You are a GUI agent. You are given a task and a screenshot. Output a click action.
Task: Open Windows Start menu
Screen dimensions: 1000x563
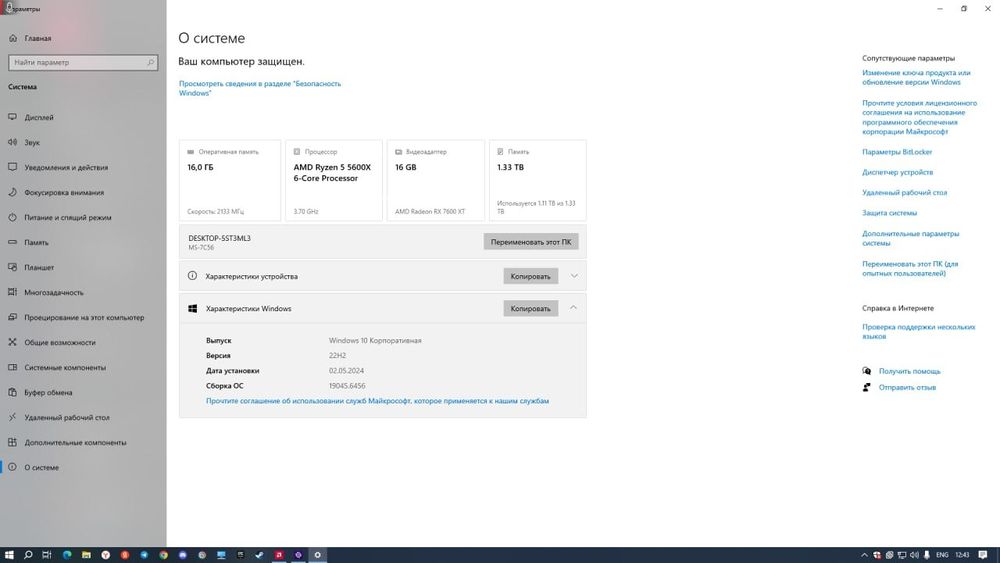tap(9, 555)
